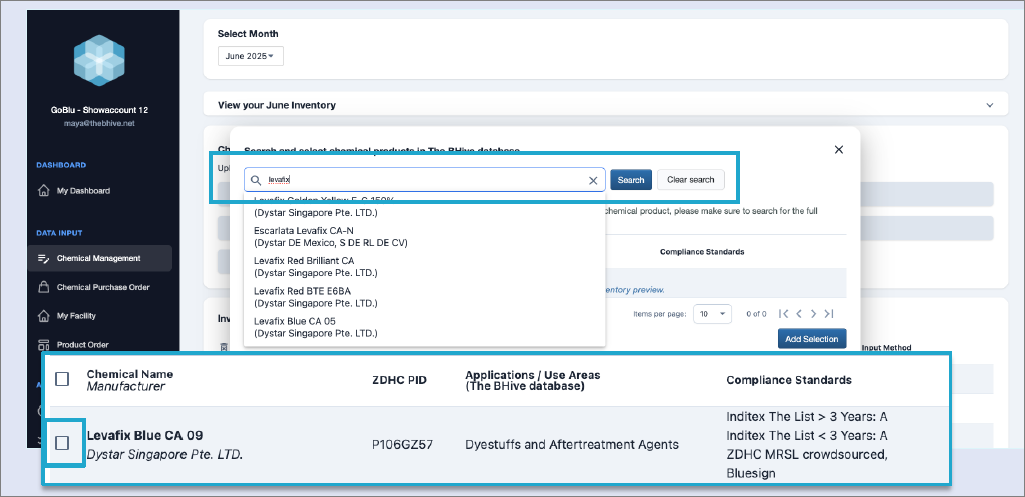Jump to last results page
This screenshot has width=1025, height=497.
point(829,314)
